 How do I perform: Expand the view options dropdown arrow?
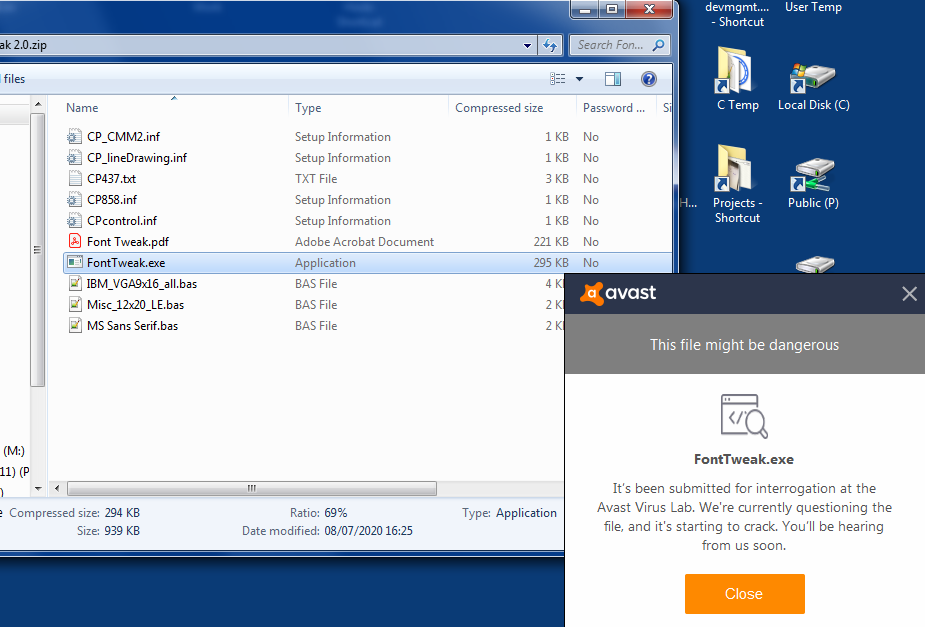[579, 79]
